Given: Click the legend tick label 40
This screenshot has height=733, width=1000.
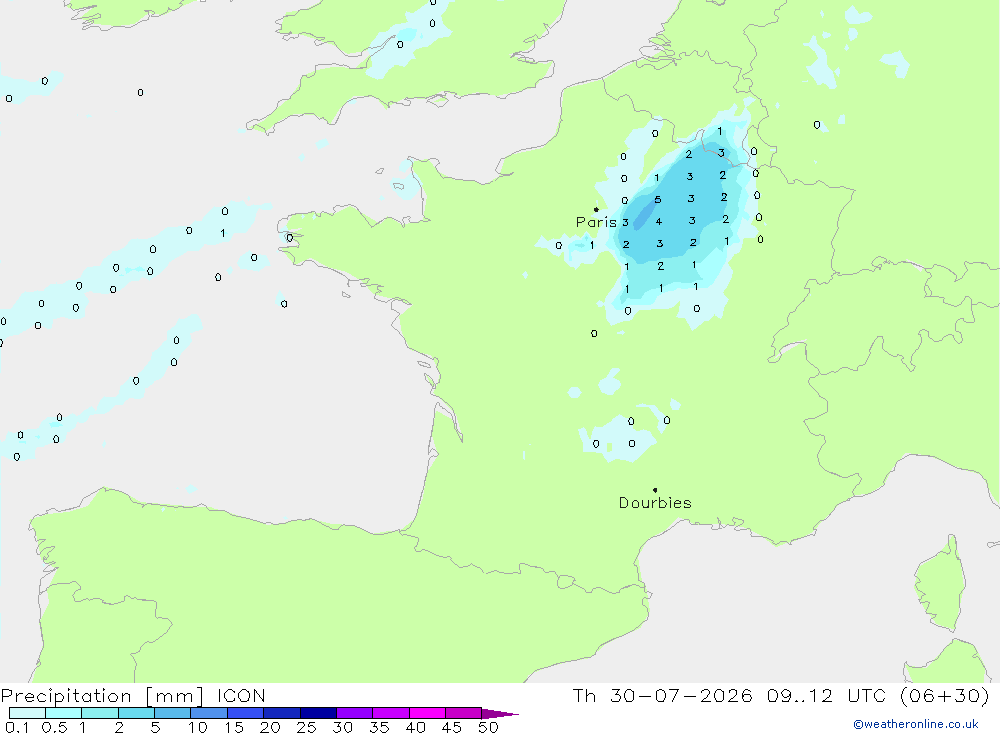Looking at the screenshot, I should 415,727.
